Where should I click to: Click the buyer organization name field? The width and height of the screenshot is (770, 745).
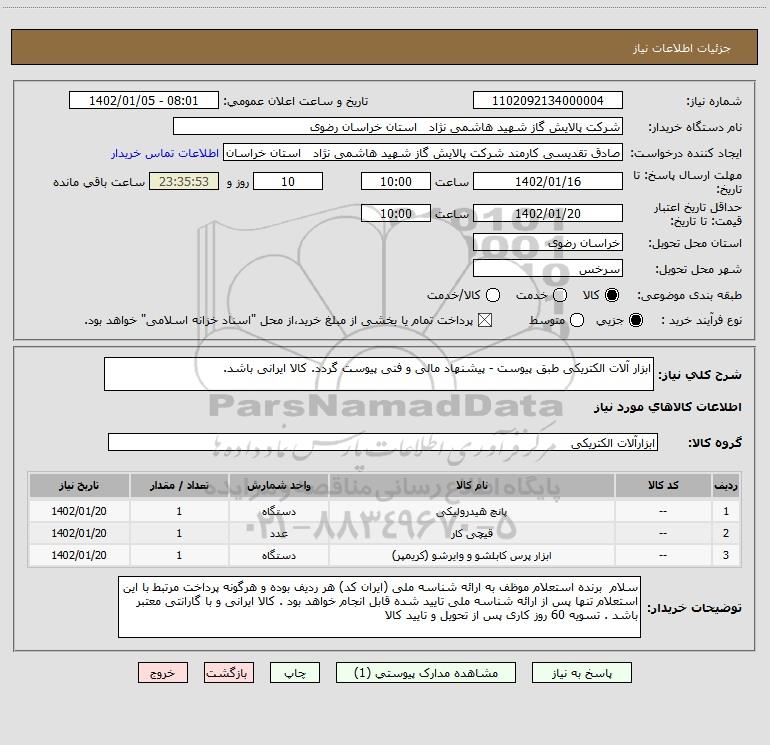[x=398, y=127]
